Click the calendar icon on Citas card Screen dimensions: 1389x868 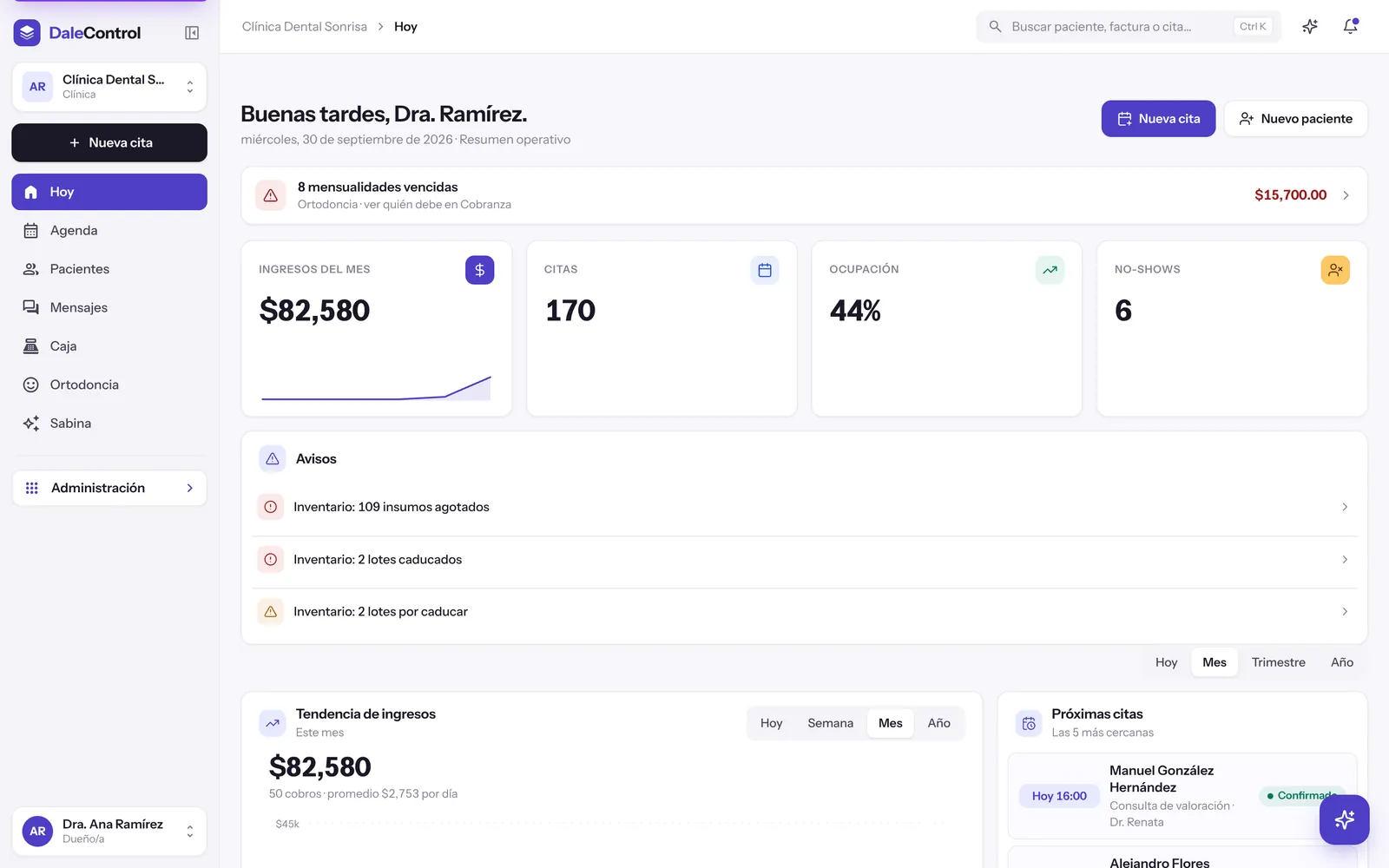pyautogui.click(x=765, y=270)
